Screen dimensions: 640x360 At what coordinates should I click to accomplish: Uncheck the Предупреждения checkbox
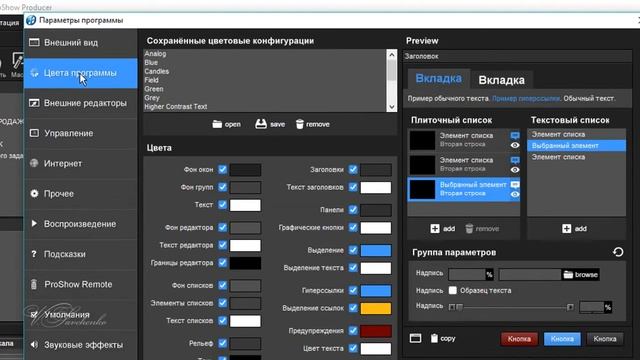click(x=353, y=331)
